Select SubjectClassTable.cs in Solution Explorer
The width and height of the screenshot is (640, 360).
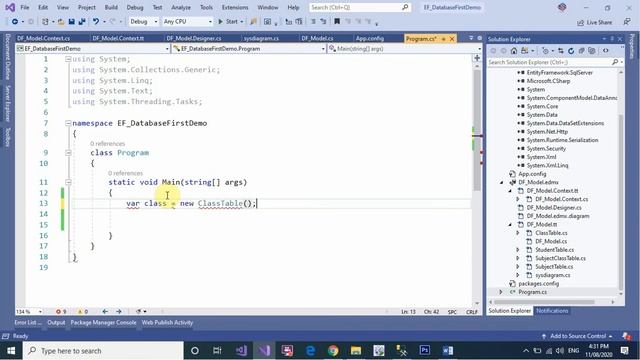[560, 258]
